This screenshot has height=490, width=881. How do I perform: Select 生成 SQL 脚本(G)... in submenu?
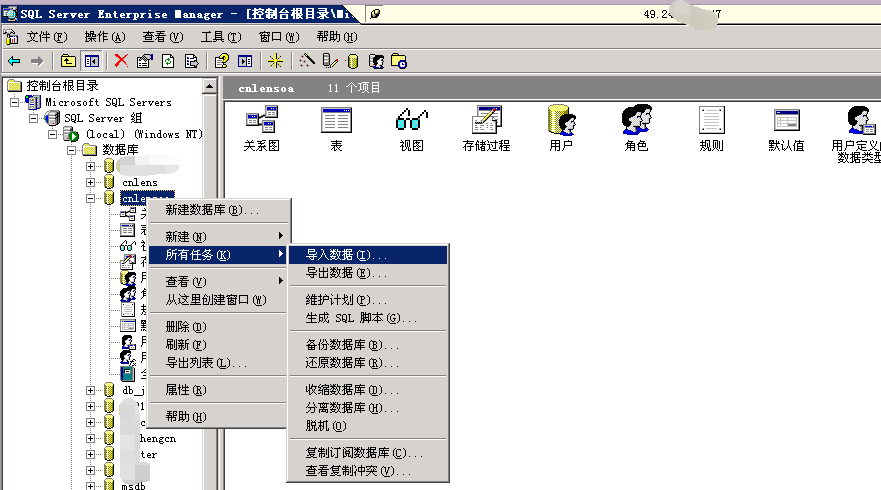pyautogui.click(x=368, y=317)
